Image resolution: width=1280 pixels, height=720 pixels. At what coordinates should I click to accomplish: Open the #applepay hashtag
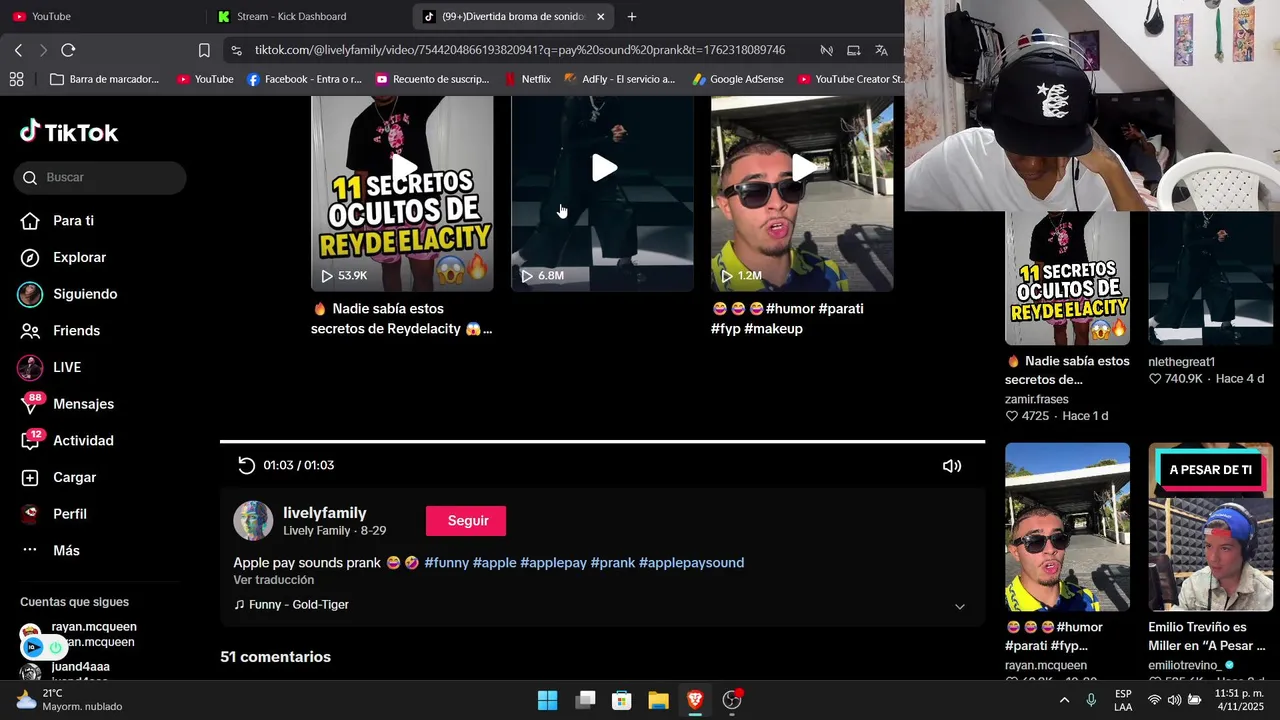click(553, 563)
